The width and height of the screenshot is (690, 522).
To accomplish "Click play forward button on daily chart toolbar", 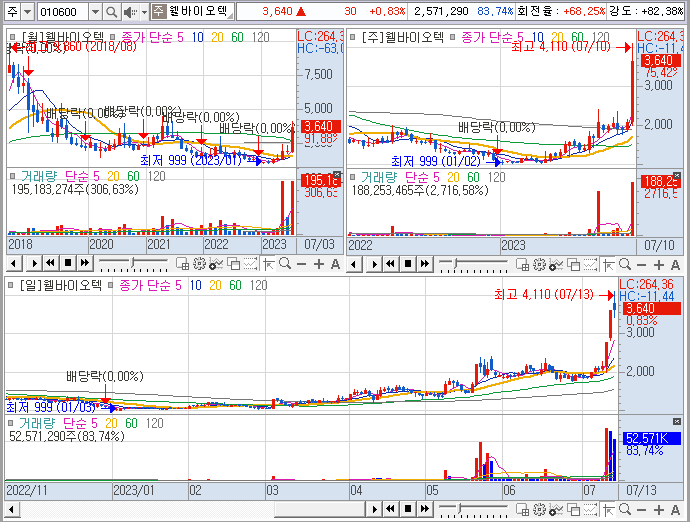I will (x=374, y=509).
